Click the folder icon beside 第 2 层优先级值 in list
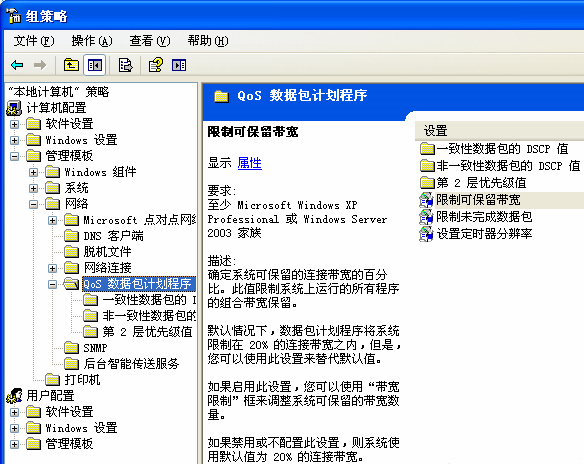584x464 pixels. [427, 183]
